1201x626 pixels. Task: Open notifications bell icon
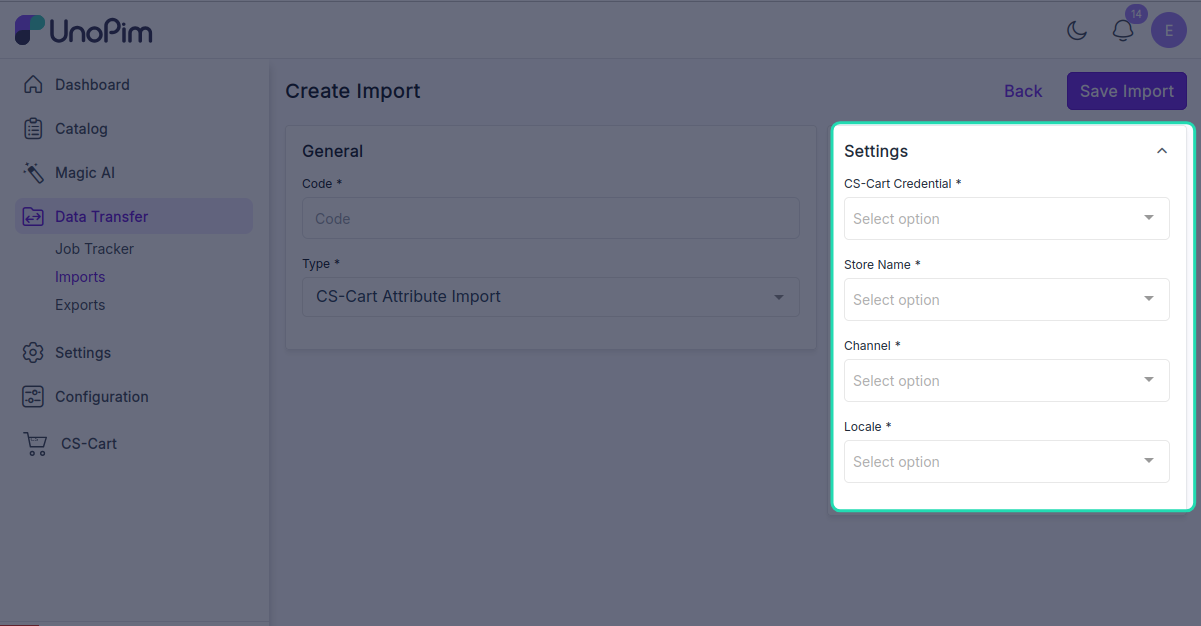(x=1123, y=31)
